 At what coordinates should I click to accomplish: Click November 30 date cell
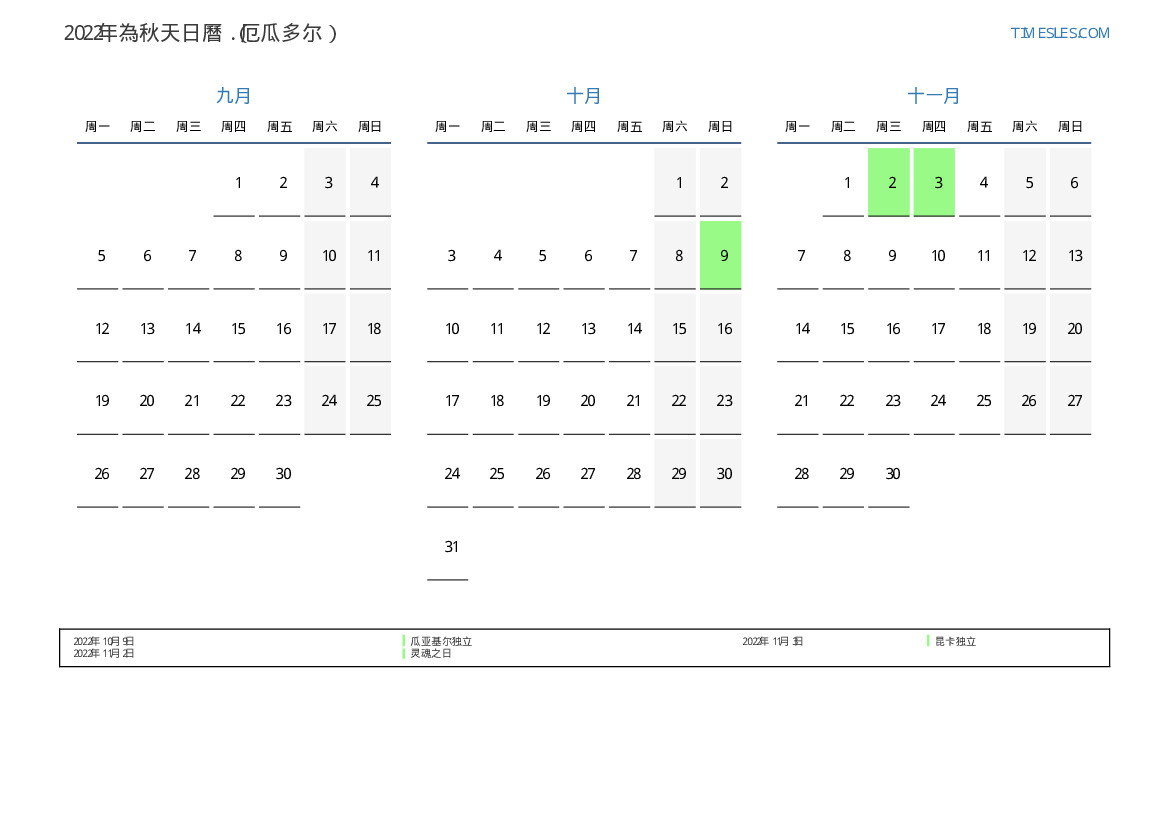tap(892, 474)
